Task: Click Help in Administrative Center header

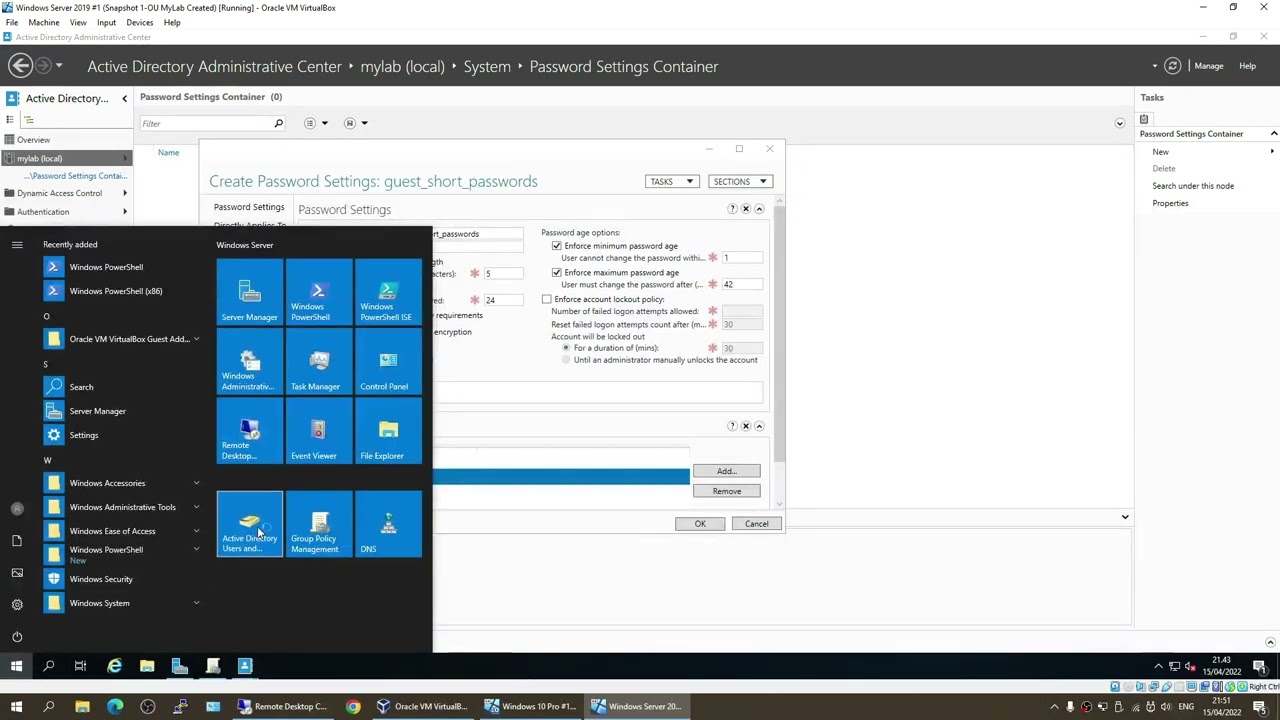Action: click(1247, 66)
